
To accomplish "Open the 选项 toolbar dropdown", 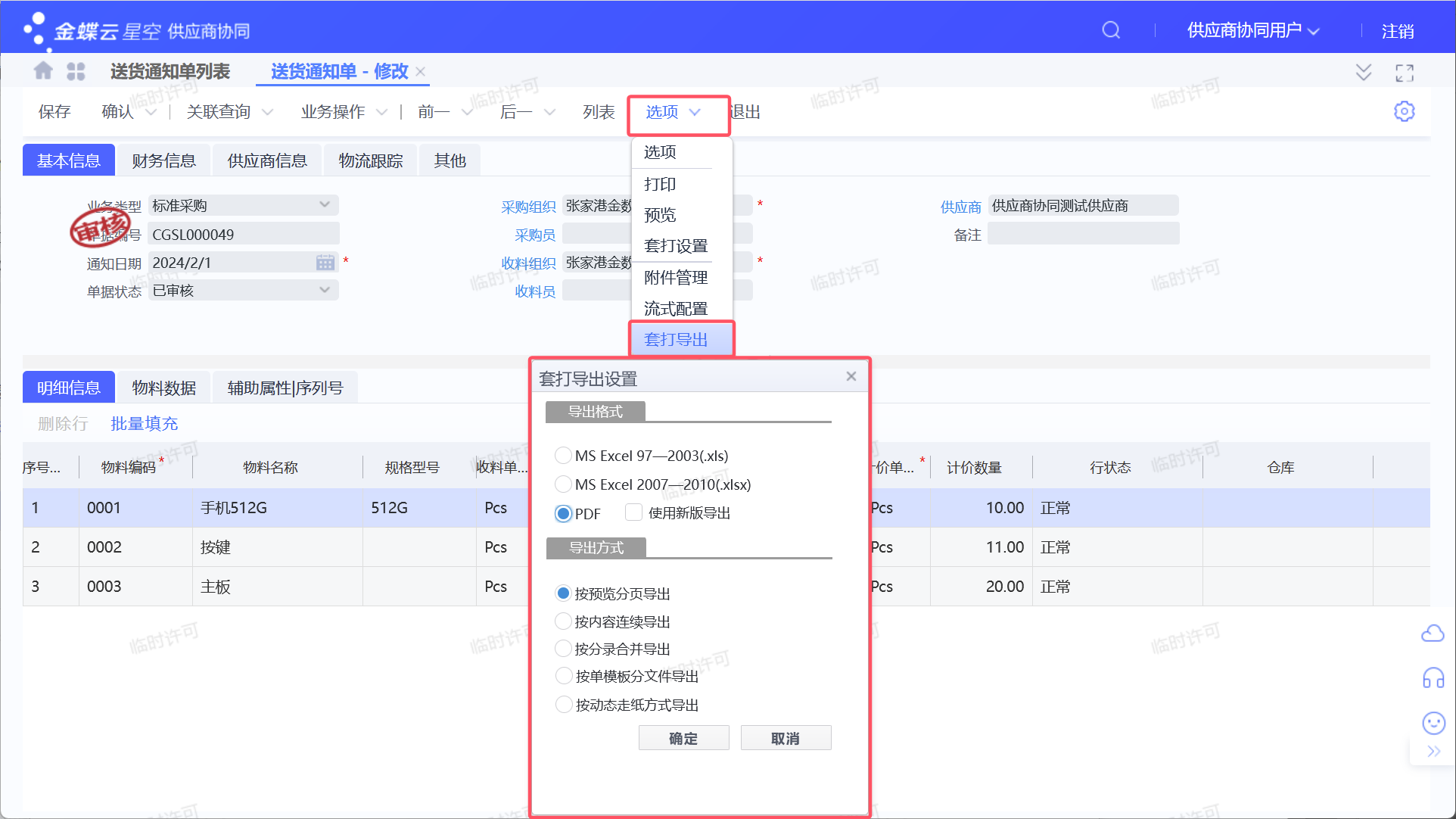I will pos(674,112).
